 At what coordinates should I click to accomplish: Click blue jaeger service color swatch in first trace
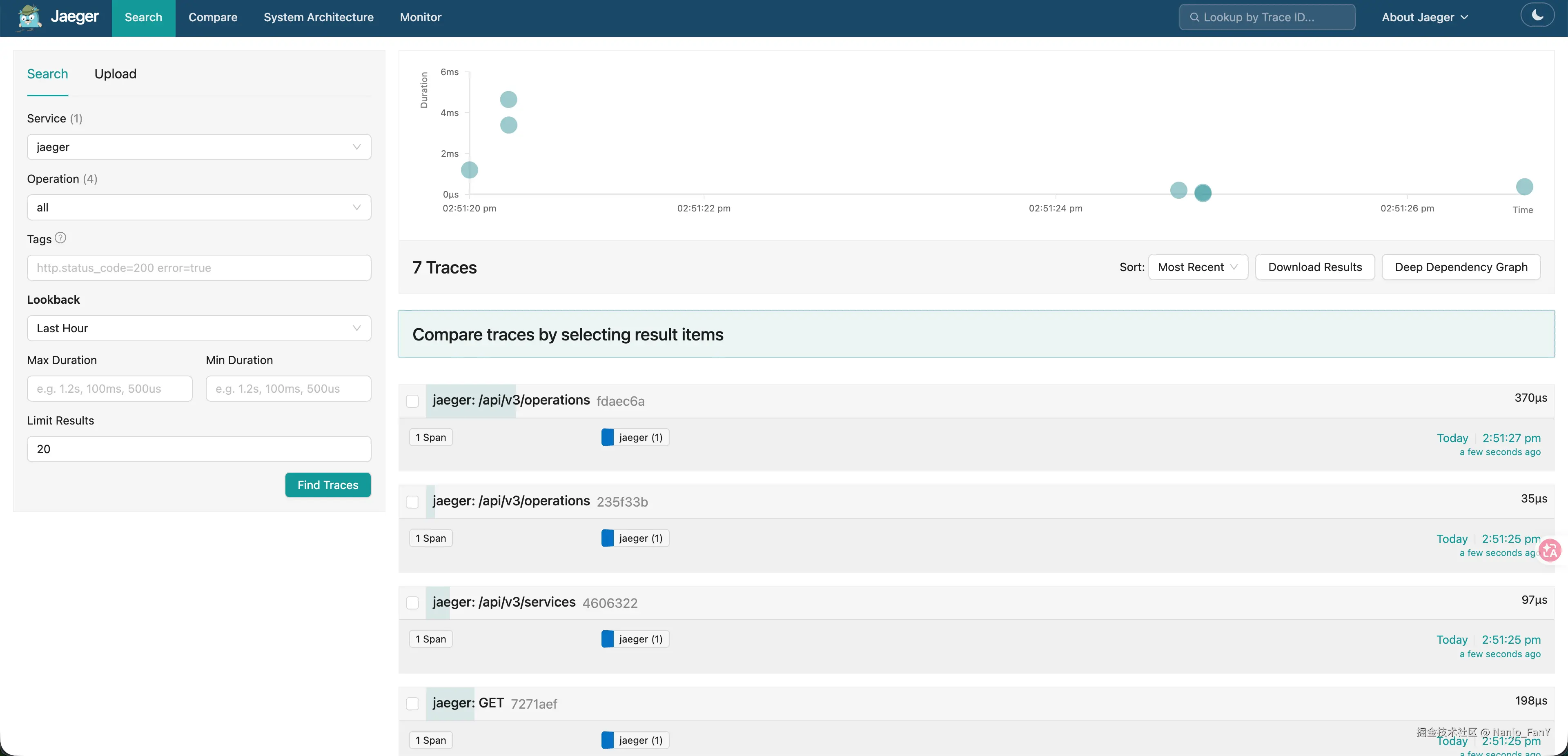click(x=607, y=437)
